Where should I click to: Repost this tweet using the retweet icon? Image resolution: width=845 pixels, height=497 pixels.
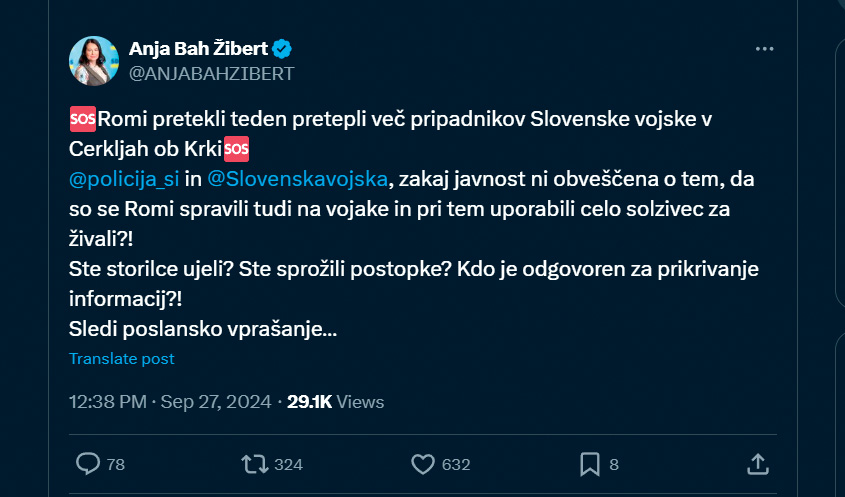click(x=255, y=463)
